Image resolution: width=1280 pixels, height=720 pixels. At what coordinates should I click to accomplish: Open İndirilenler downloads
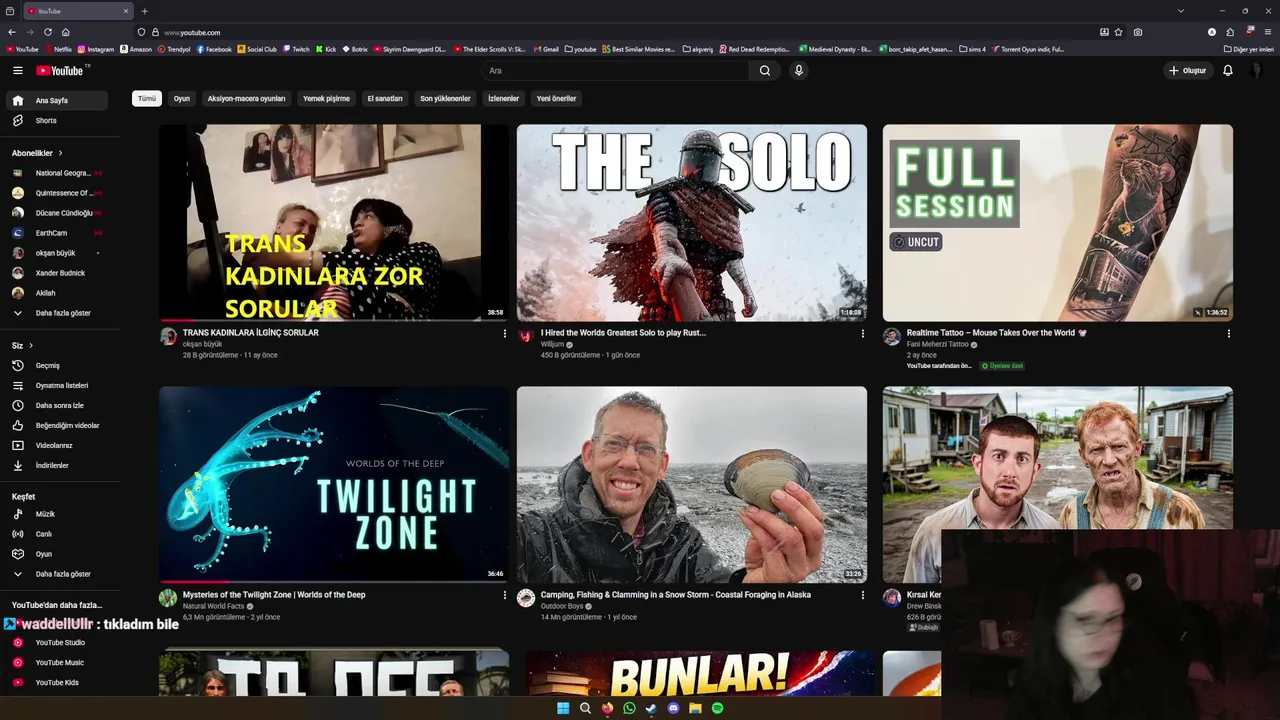click(56, 465)
